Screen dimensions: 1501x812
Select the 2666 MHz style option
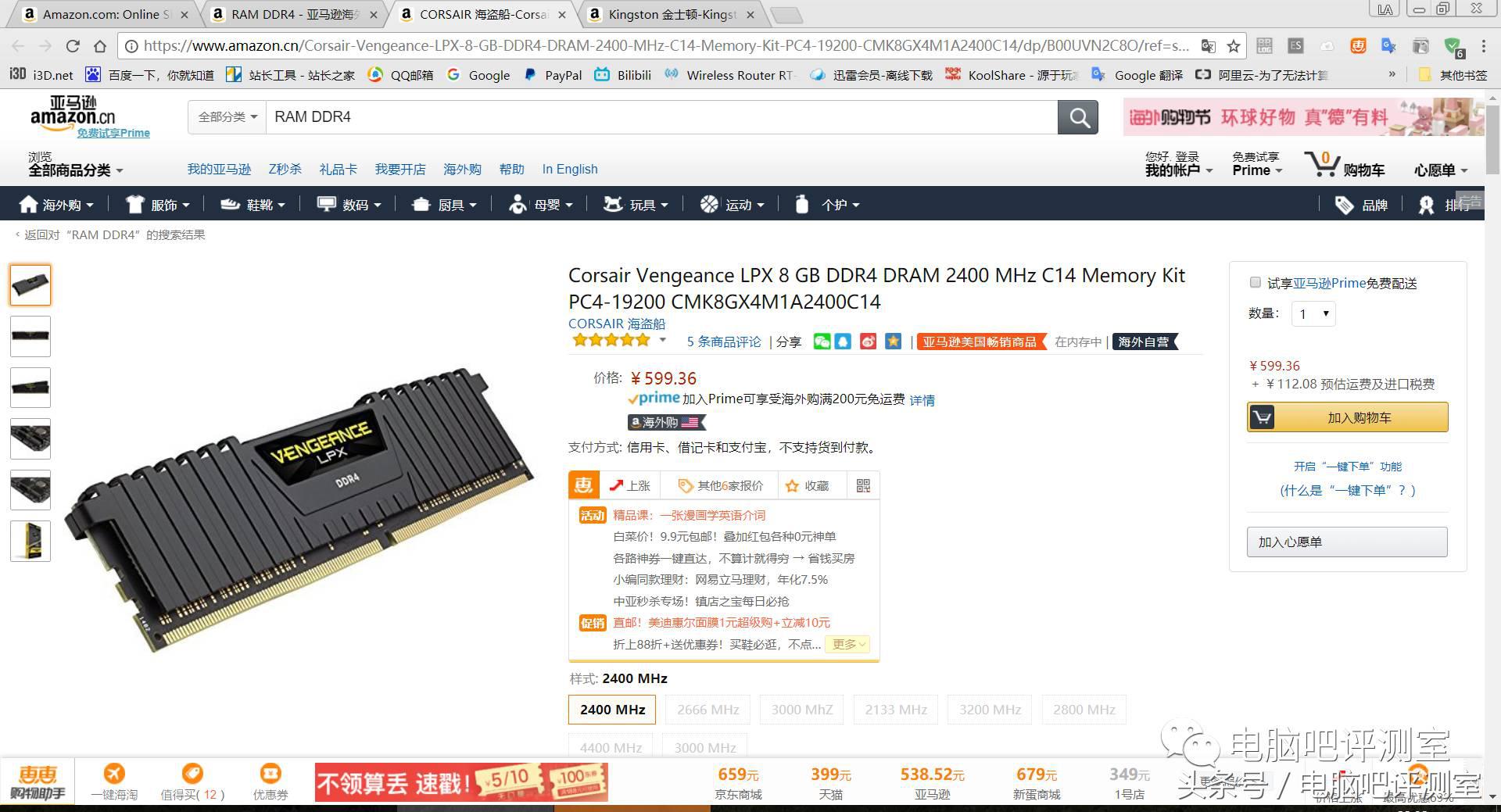(x=708, y=710)
